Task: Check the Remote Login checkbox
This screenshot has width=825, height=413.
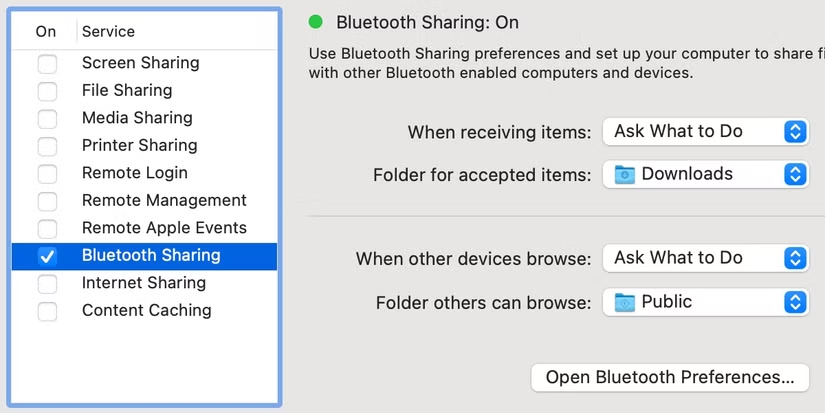Action: 47,174
